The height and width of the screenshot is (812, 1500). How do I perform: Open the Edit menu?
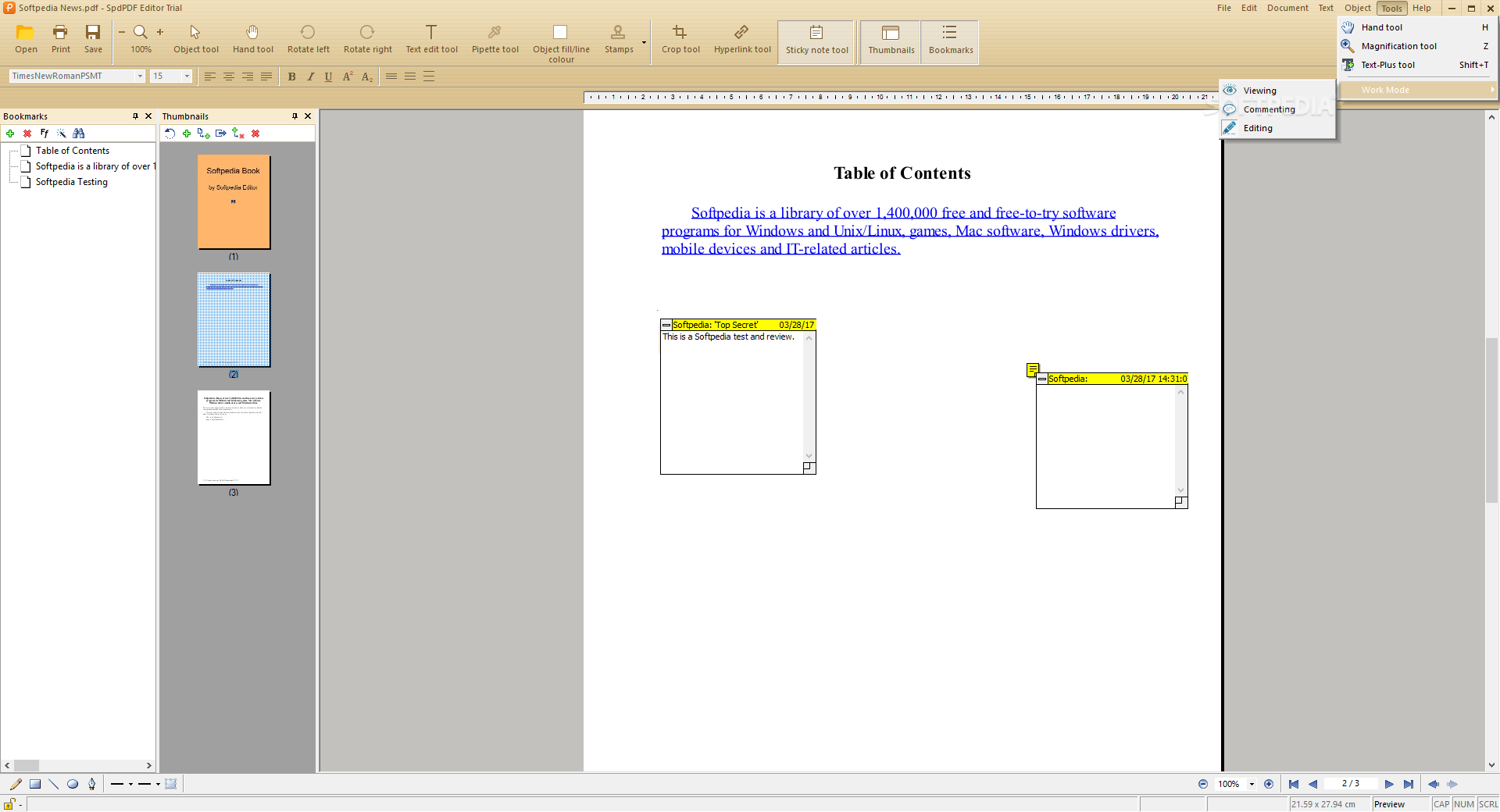tap(1249, 8)
